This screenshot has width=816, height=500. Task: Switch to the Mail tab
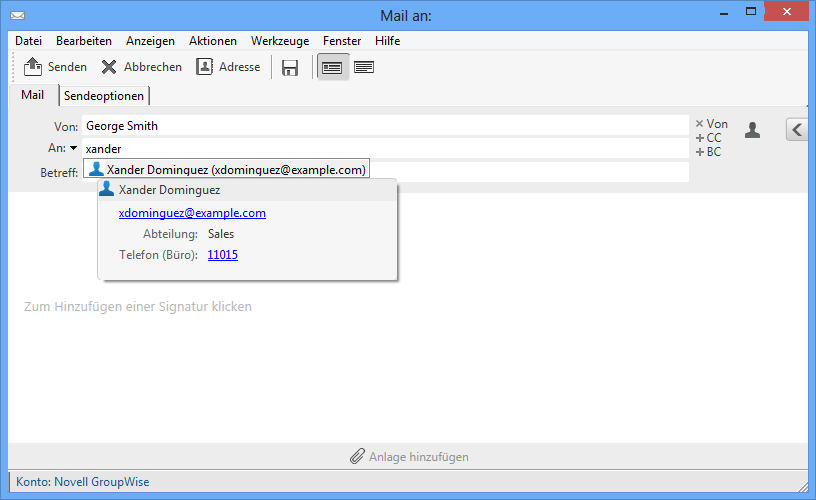[x=33, y=95]
